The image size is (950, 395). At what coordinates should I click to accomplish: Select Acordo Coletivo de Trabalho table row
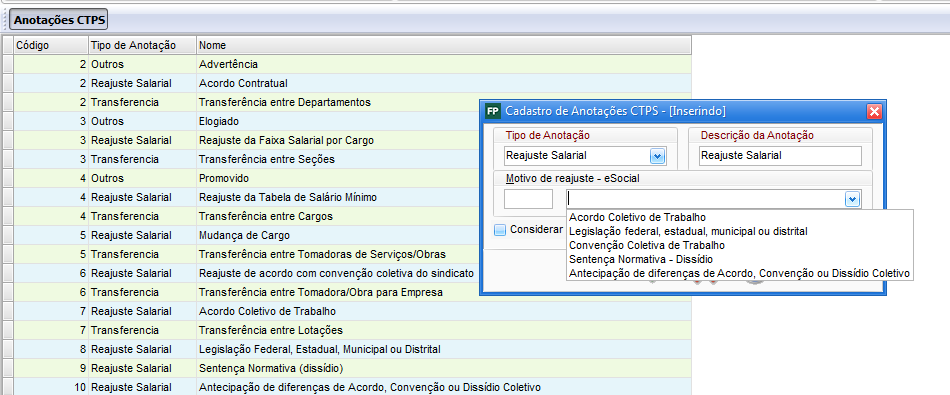point(346,311)
